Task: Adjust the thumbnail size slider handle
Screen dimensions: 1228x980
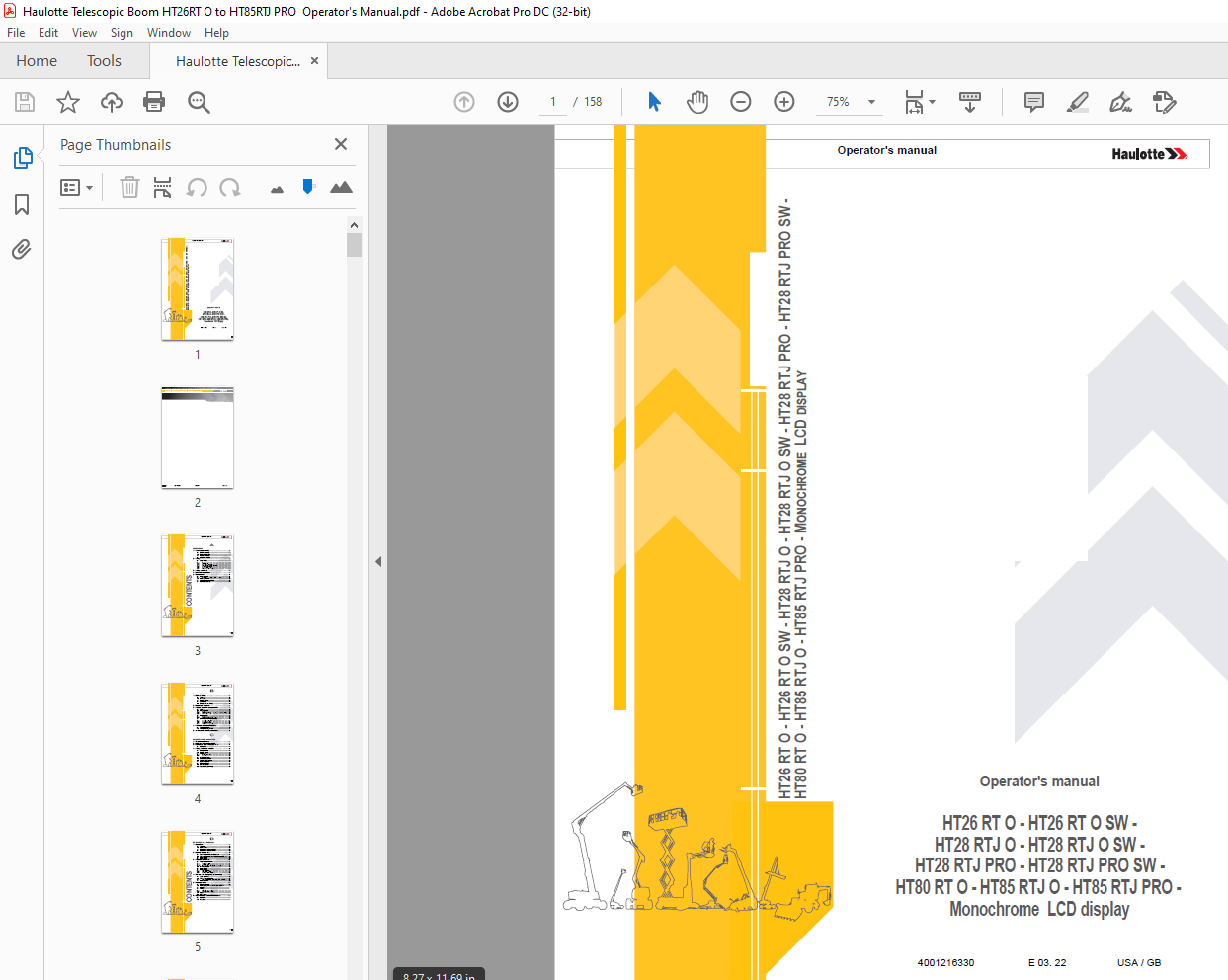Action: (x=308, y=186)
